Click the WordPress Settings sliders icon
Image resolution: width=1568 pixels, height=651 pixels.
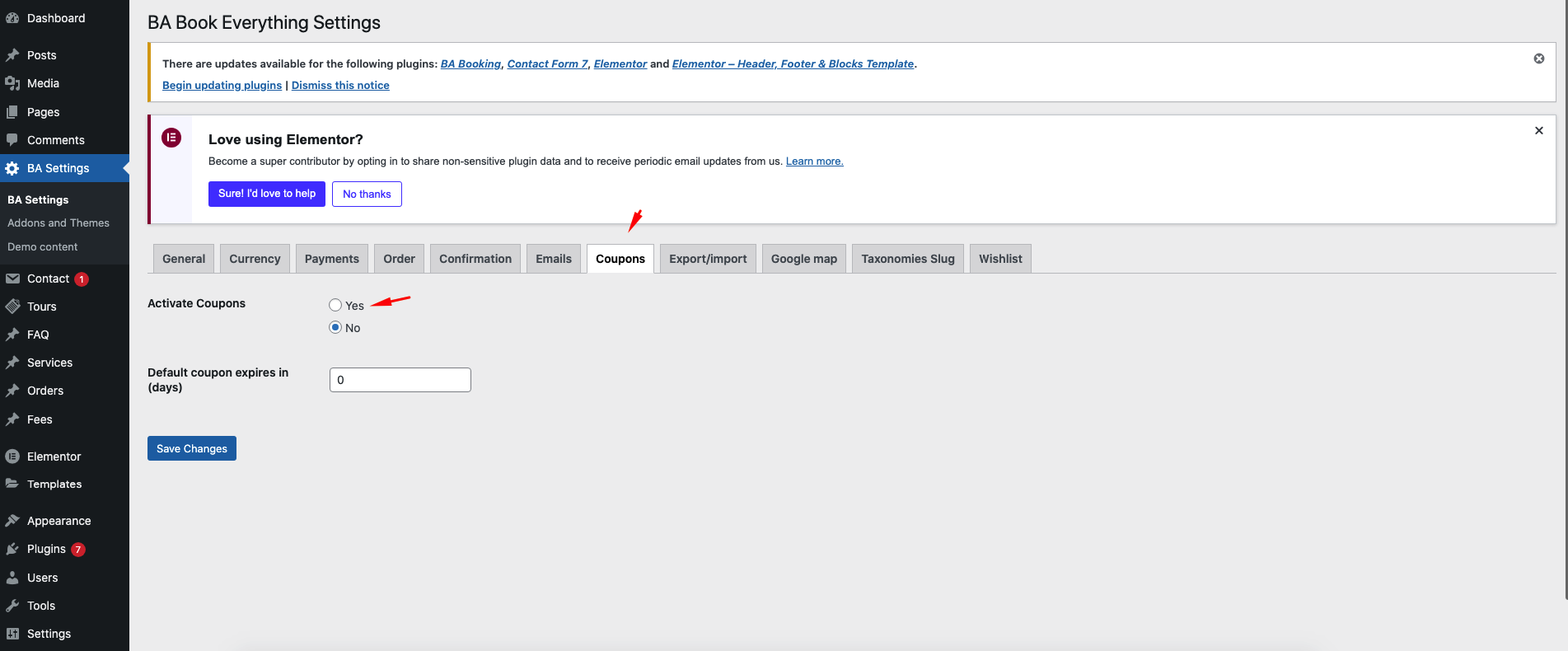[x=12, y=634]
